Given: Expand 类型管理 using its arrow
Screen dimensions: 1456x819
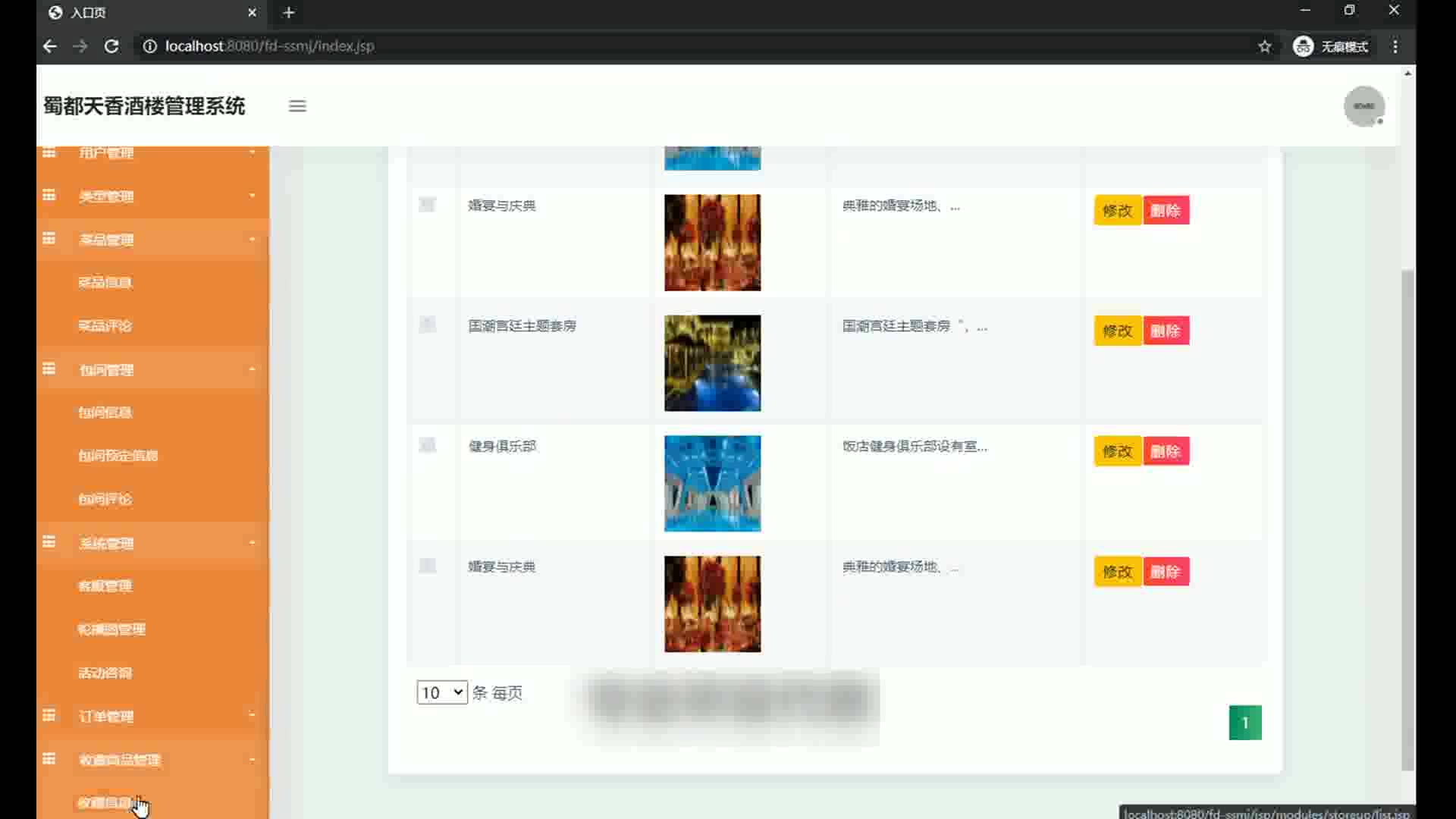Looking at the screenshot, I should (x=252, y=196).
